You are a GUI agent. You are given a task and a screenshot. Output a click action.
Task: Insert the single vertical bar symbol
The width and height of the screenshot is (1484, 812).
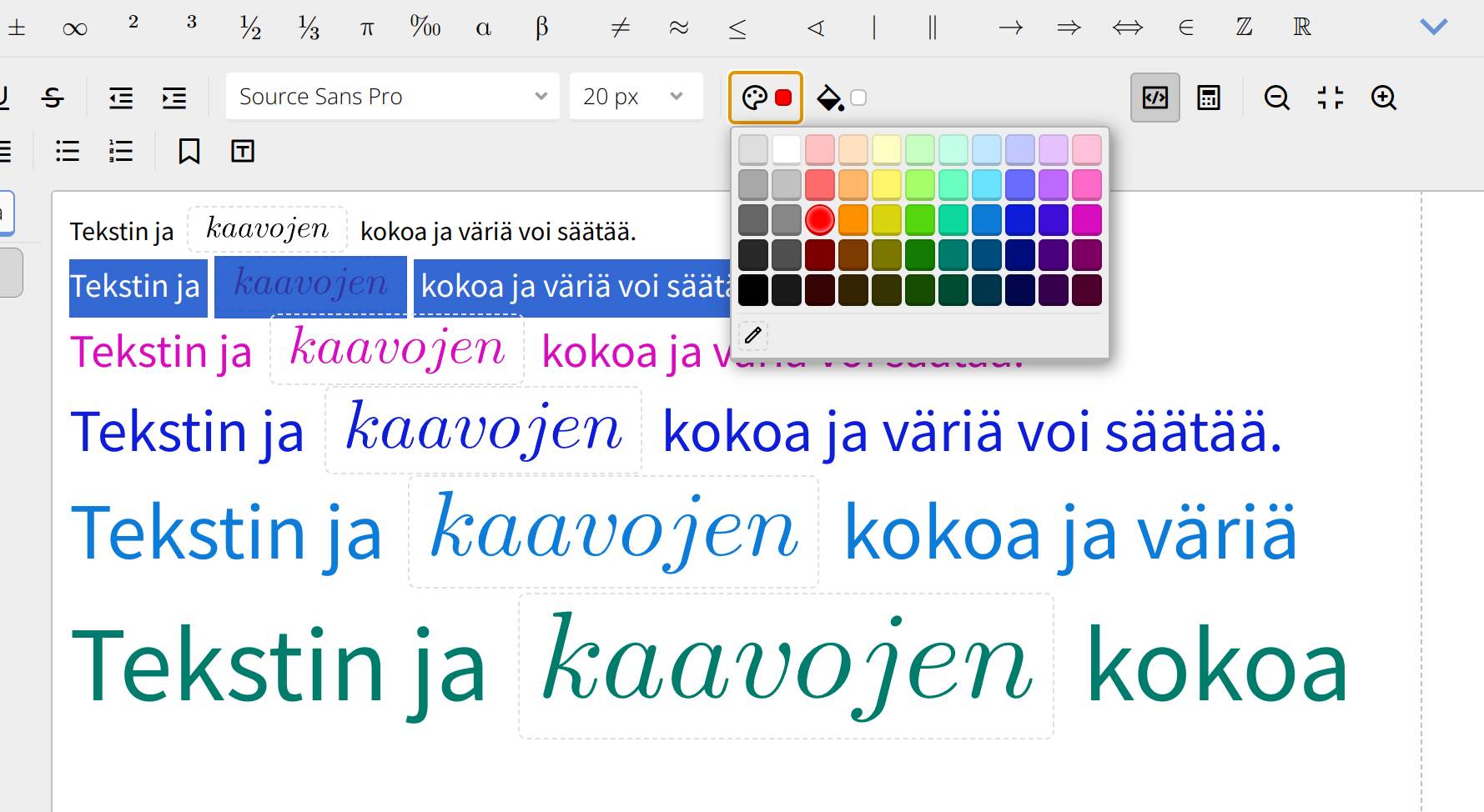click(x=874, y=28)
